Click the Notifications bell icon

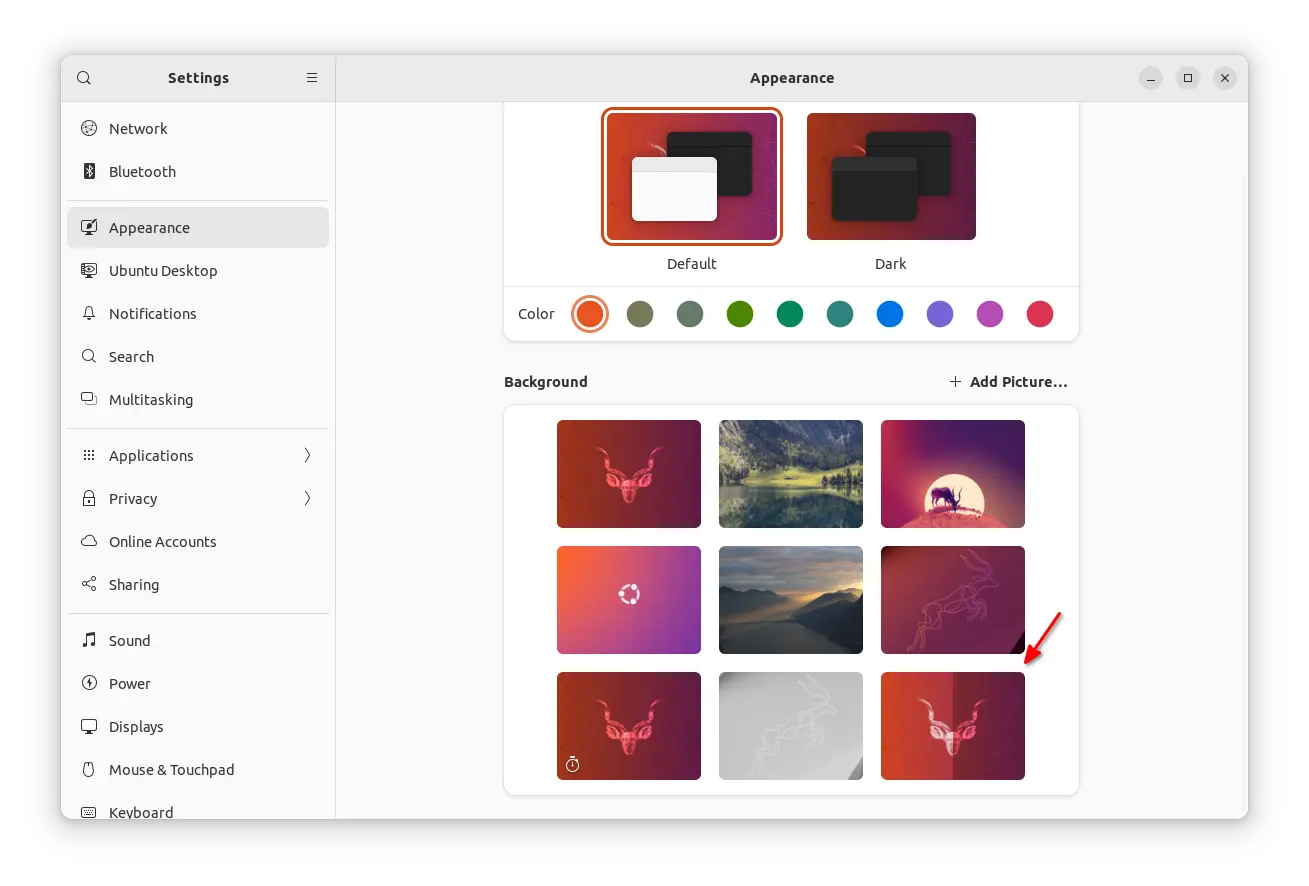pyautogui.click(x=89, y=313)
